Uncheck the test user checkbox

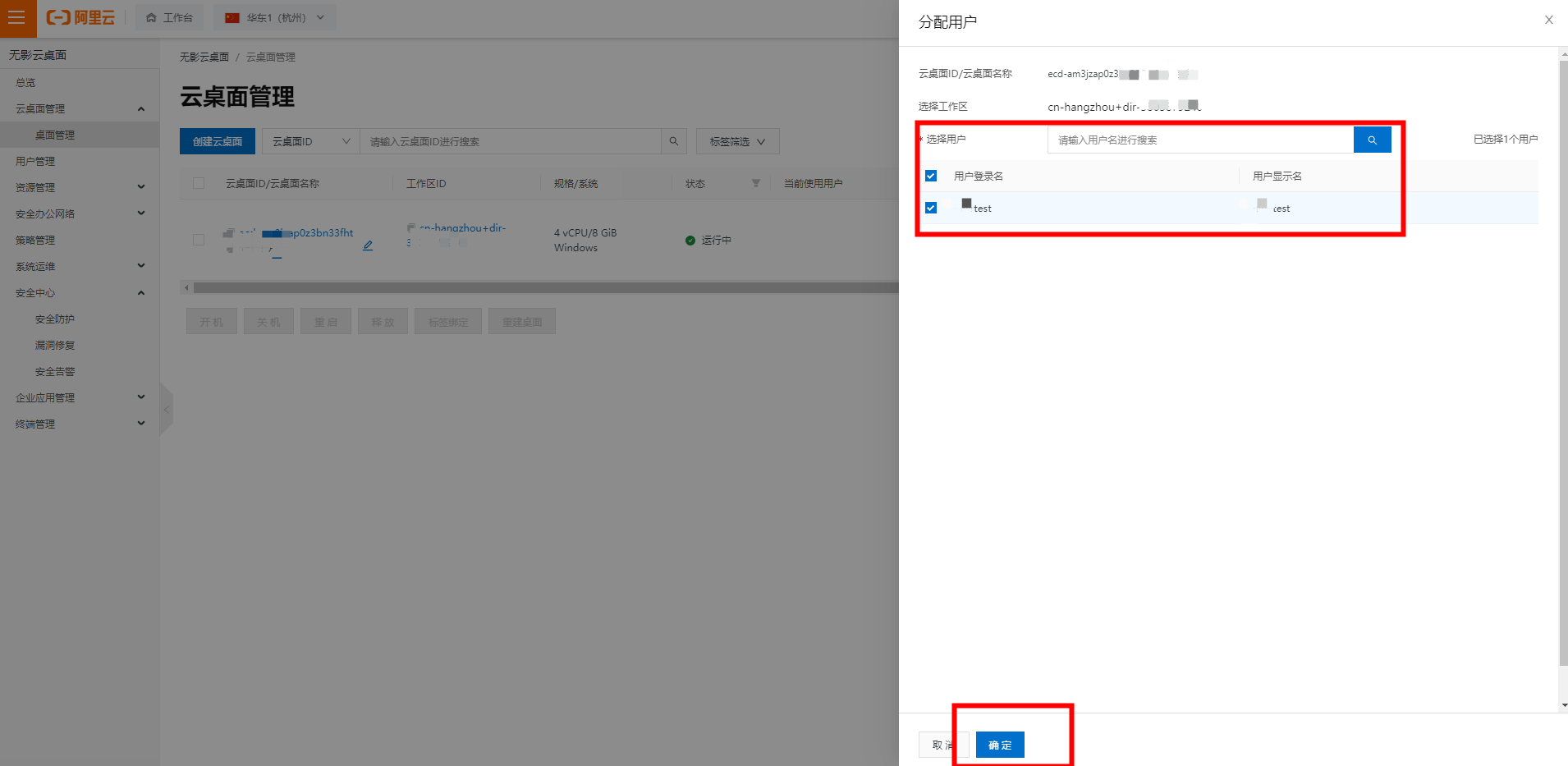coord(931,208)
